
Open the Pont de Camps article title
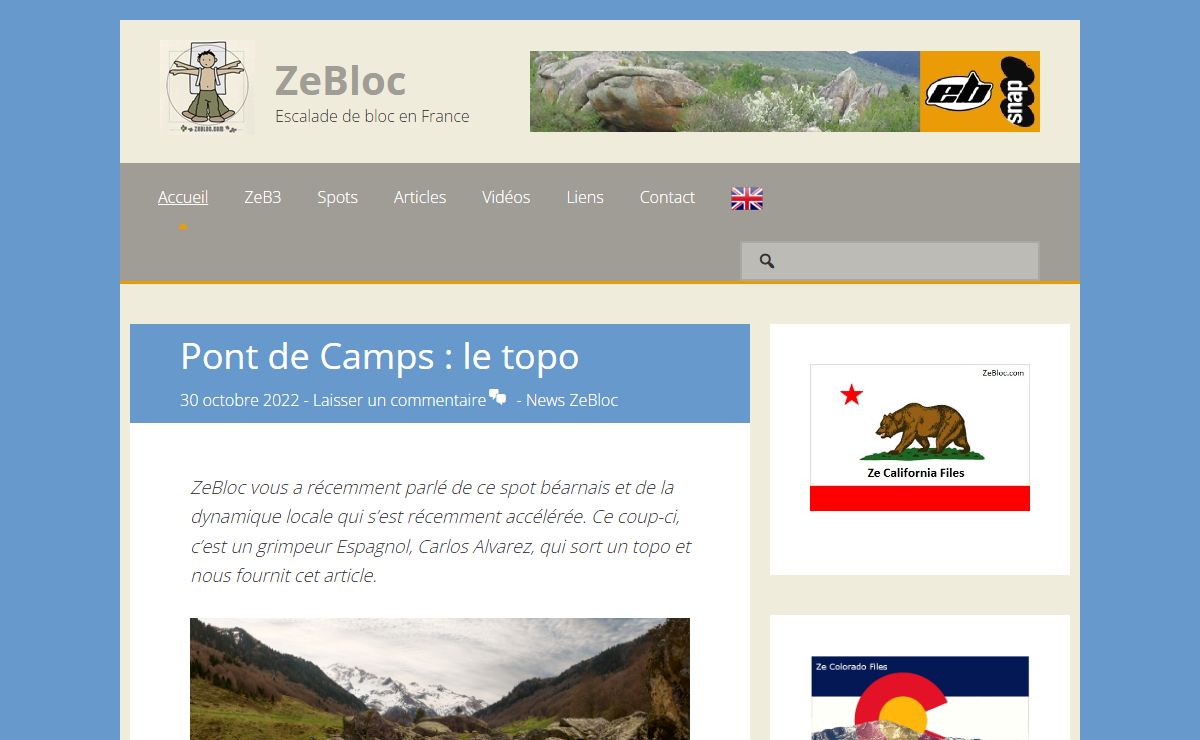(379, 356)
